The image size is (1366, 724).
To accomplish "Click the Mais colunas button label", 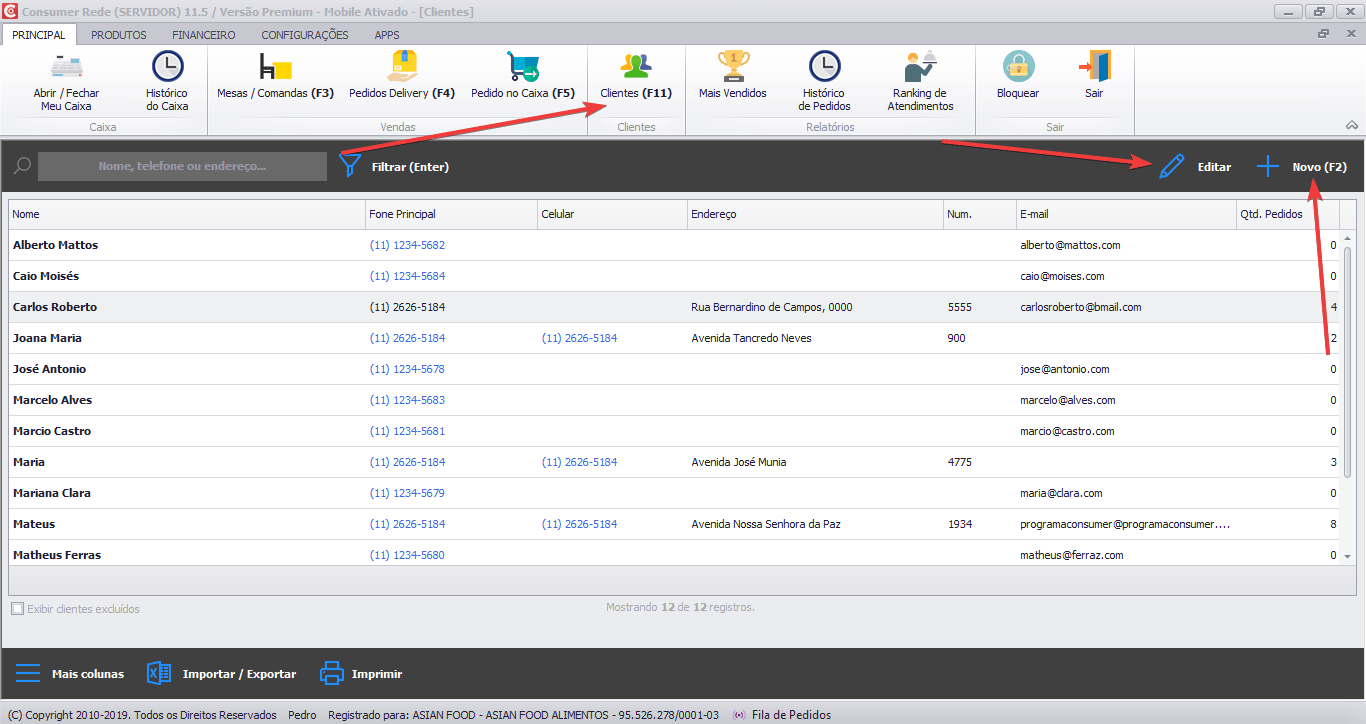I will (x=88, y=674).
